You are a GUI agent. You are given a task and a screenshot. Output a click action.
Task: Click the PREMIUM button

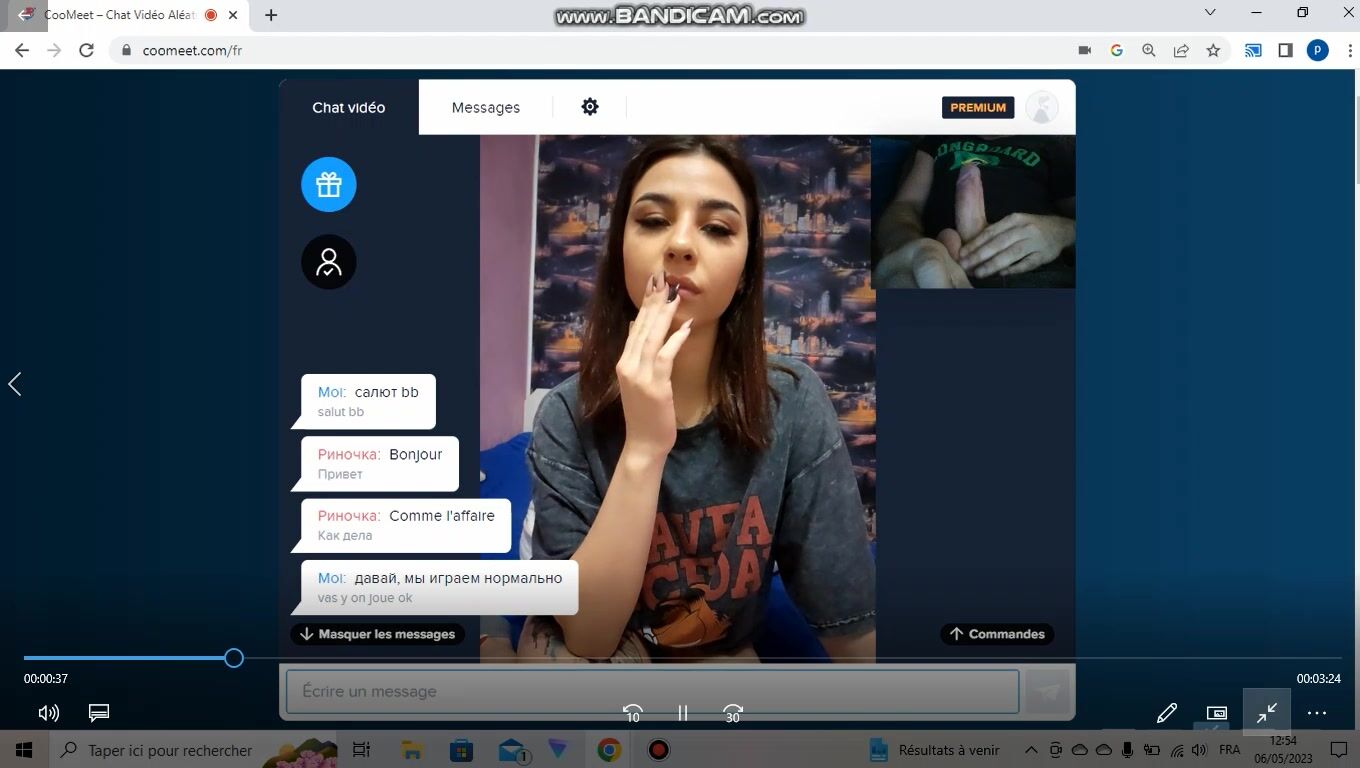coord(977,107)
